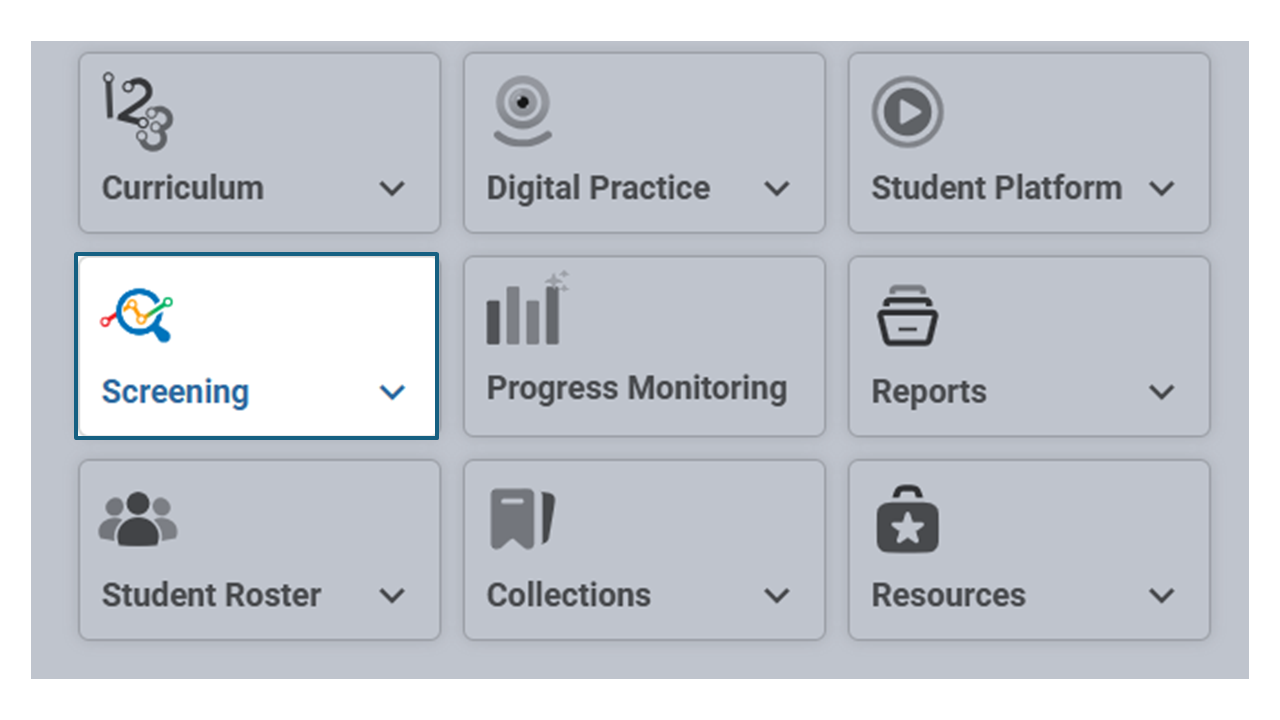The width and height of the screenshot is (1280, 720).
Task: Click the Digital Practice webcam icon
Action: coord(522,112)
